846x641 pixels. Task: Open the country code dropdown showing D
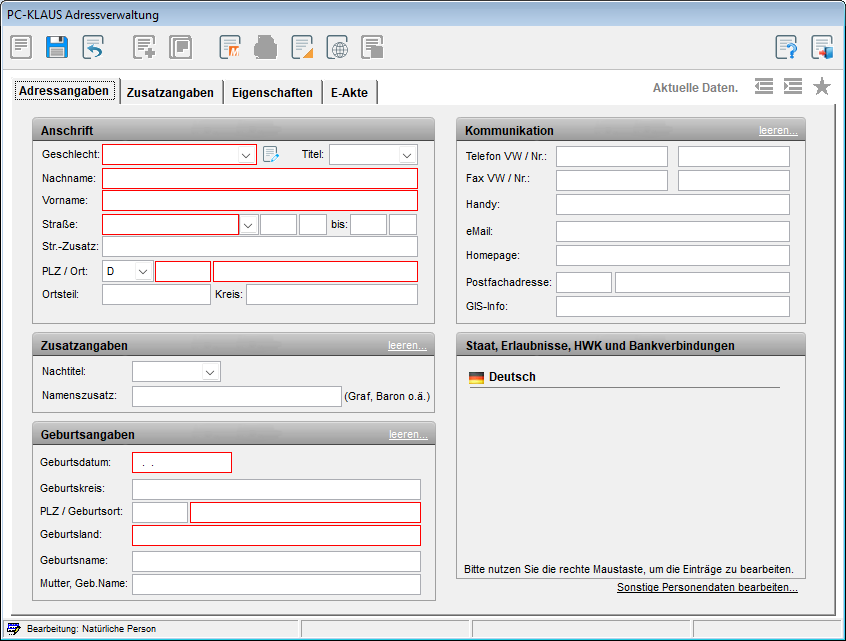pos(142,271)
